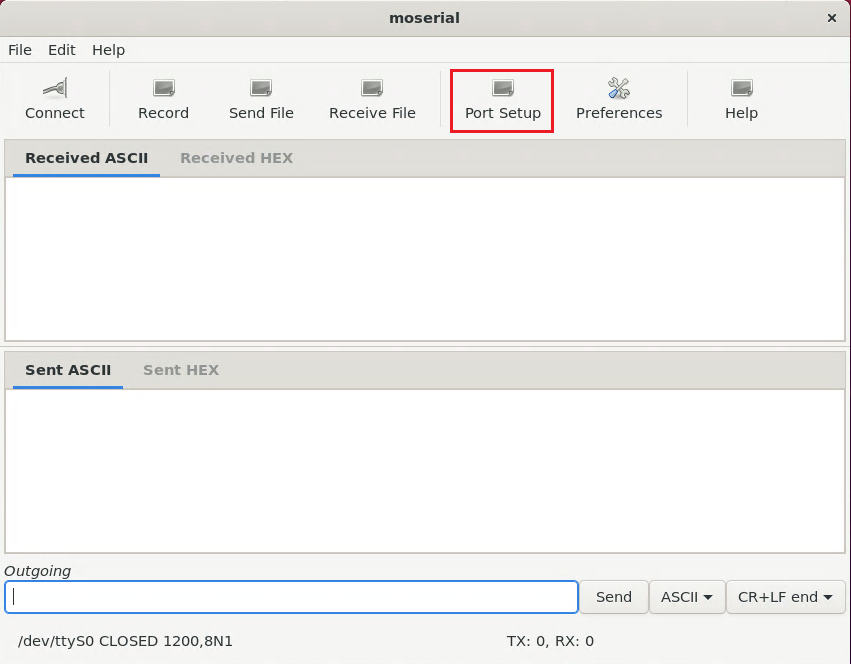
Task: Open the File menu
Action: [x=20, y=50]
